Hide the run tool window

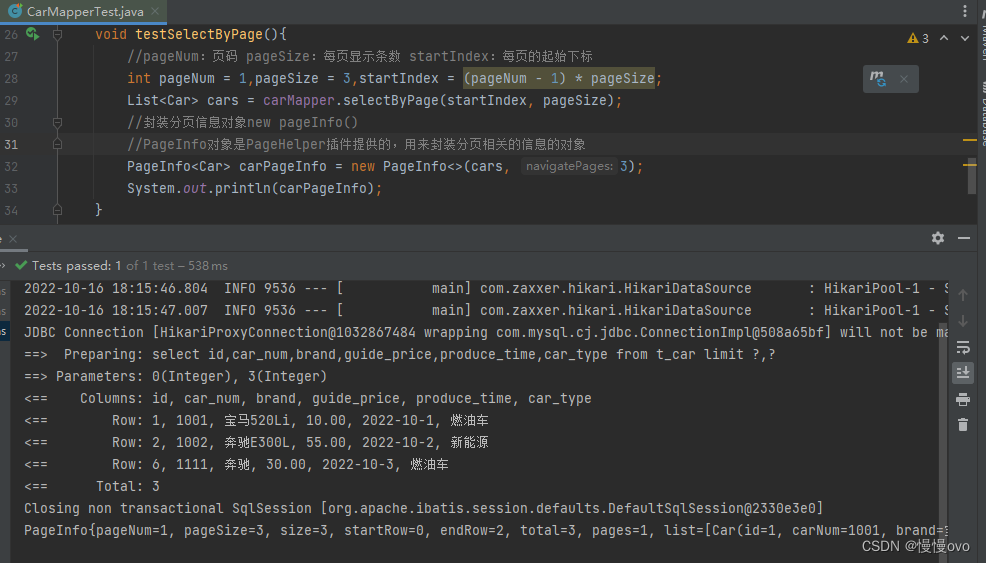[x=964, y=238]
